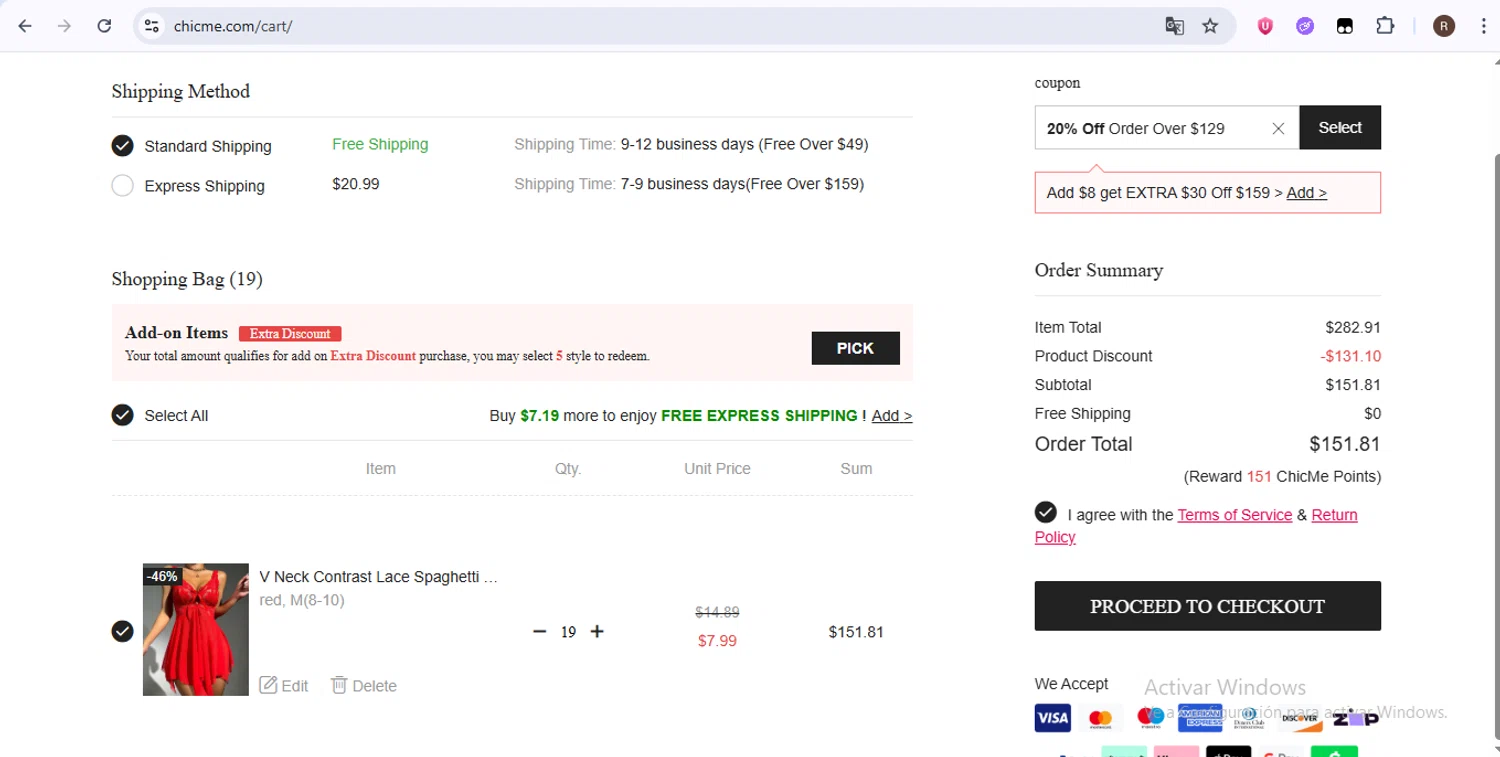Click the sale unit price $7.99
Screen dimensions: 1500x757
717,641
